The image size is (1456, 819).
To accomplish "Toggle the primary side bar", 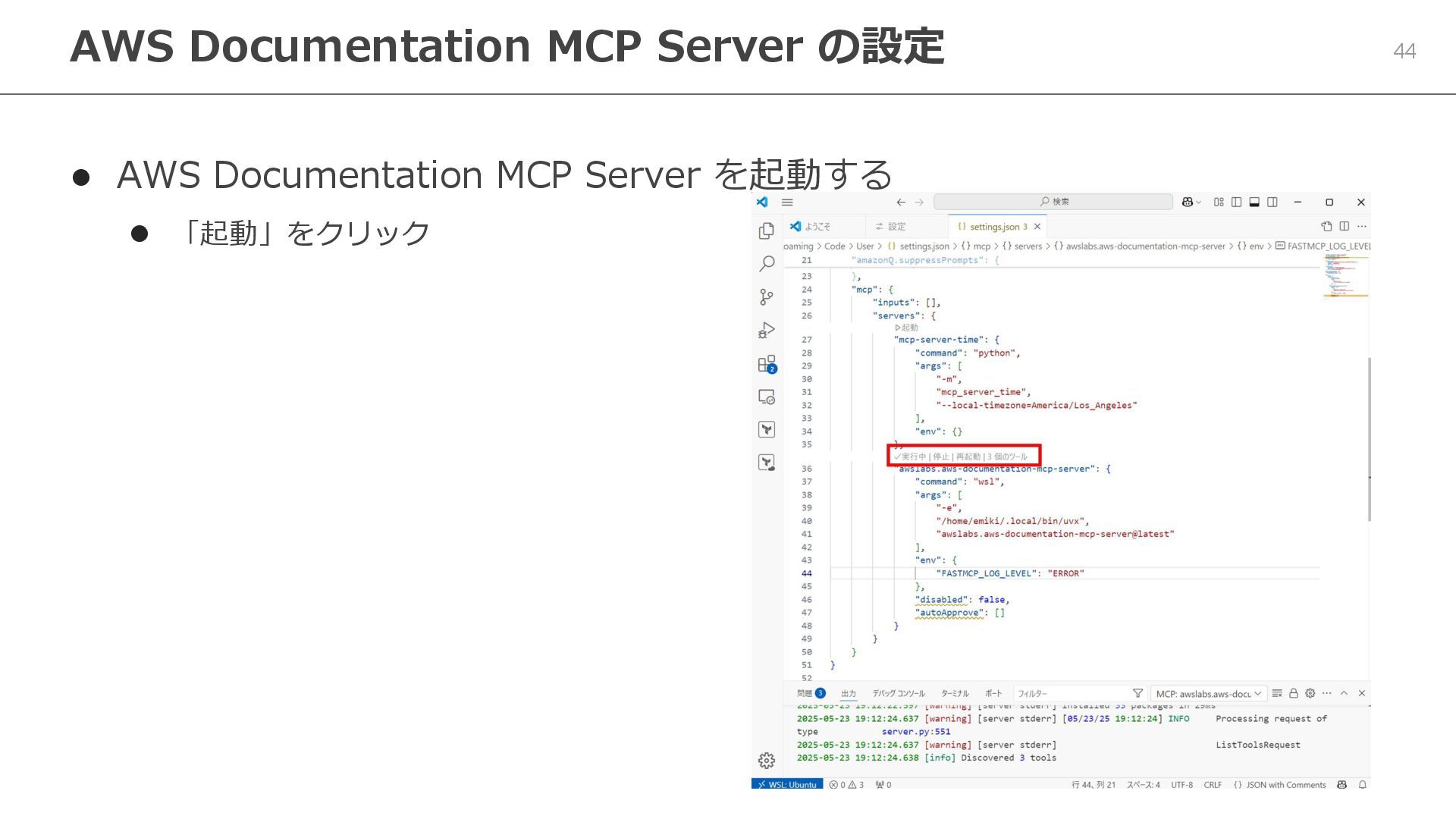I will 1236,202.
